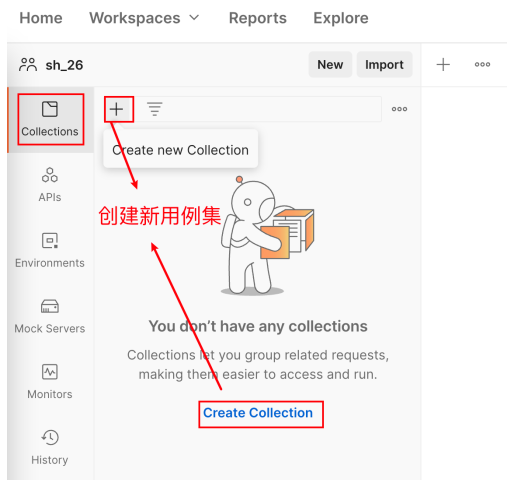
Task: Go to the Home menu item
Action: click(41, 18)
